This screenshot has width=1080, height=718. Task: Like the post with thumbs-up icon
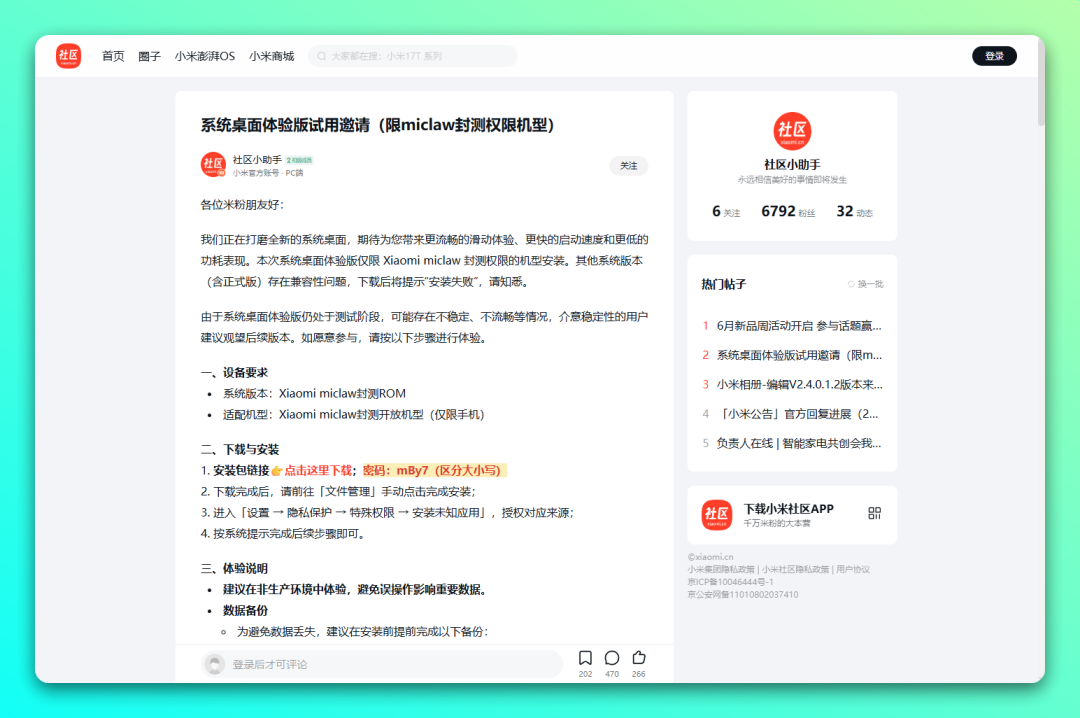click(x=638, y=657)
